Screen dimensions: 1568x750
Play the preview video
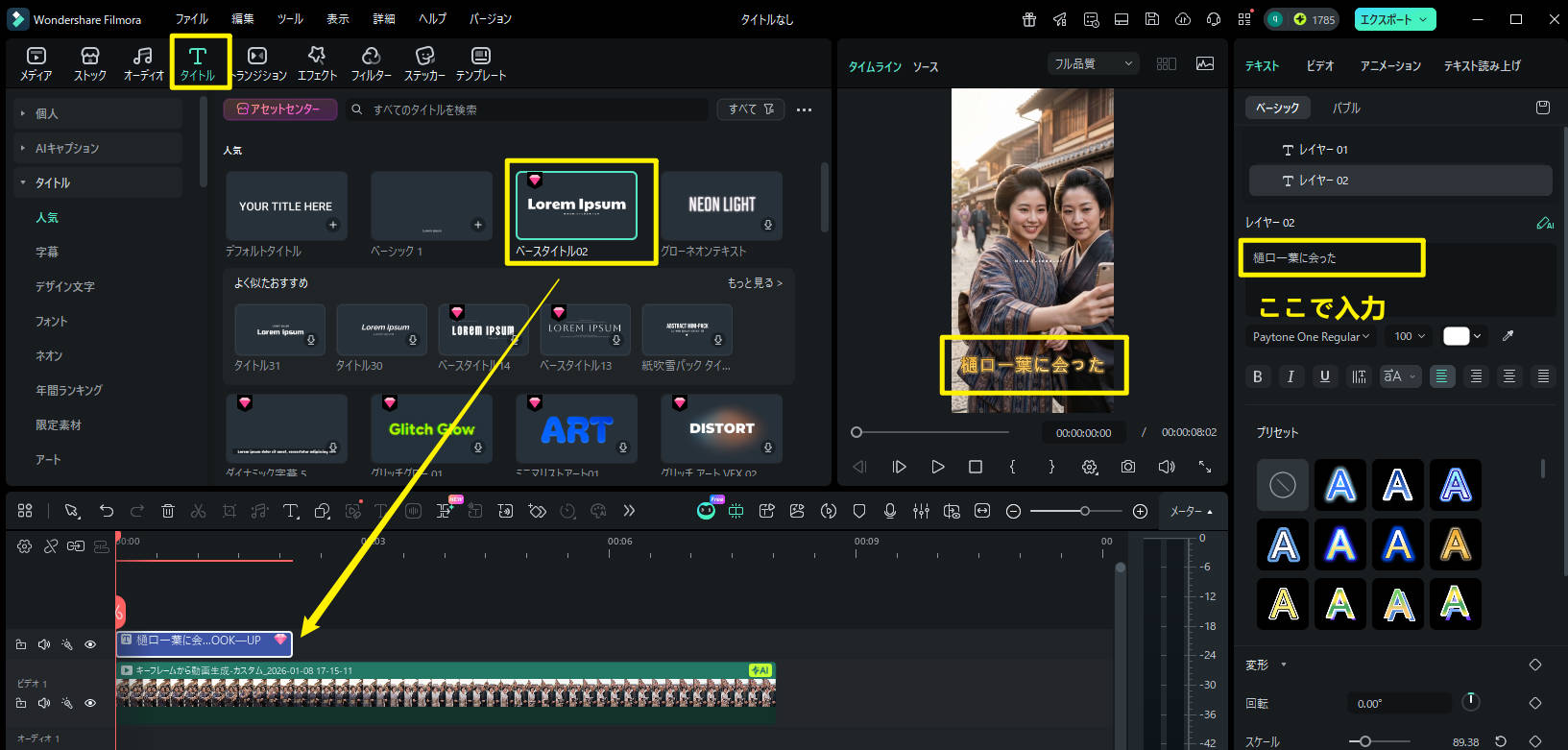point(938,467)
